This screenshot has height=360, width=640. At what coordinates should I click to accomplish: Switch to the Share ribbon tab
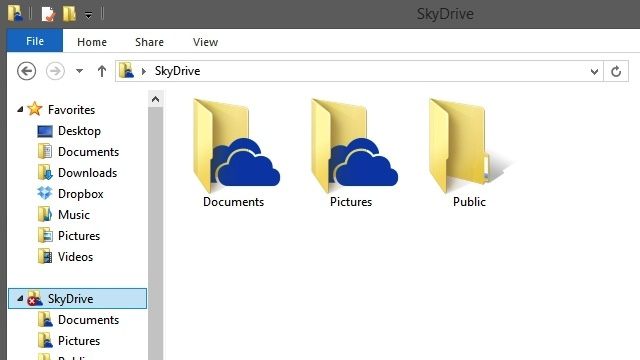[149, 42]
